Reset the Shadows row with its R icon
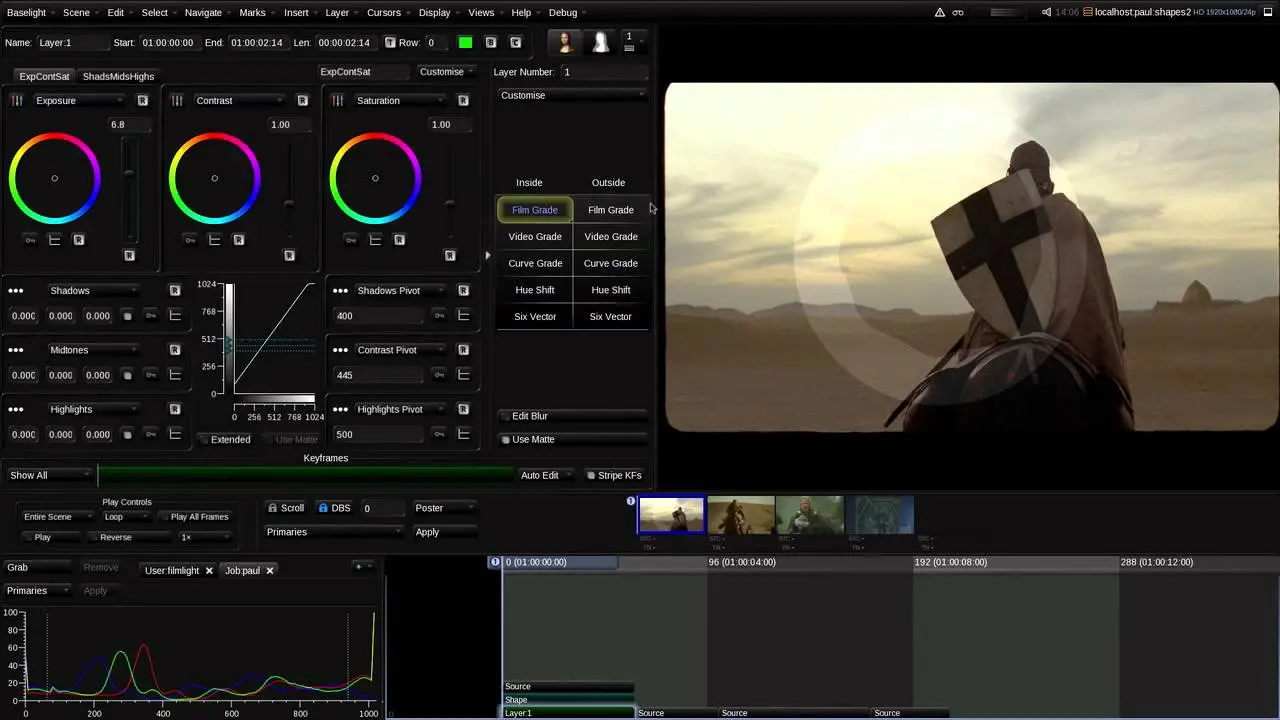1280x720 pixels. [x=175, y=290]
